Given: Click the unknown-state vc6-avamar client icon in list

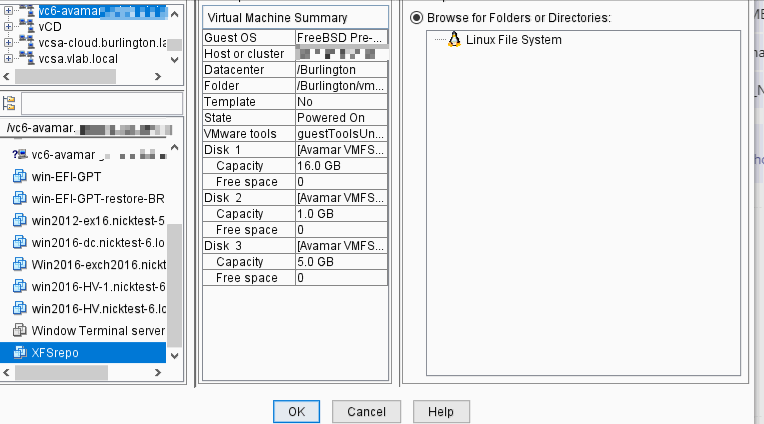Looking at the screenshot, I should (x=19, y=154).
